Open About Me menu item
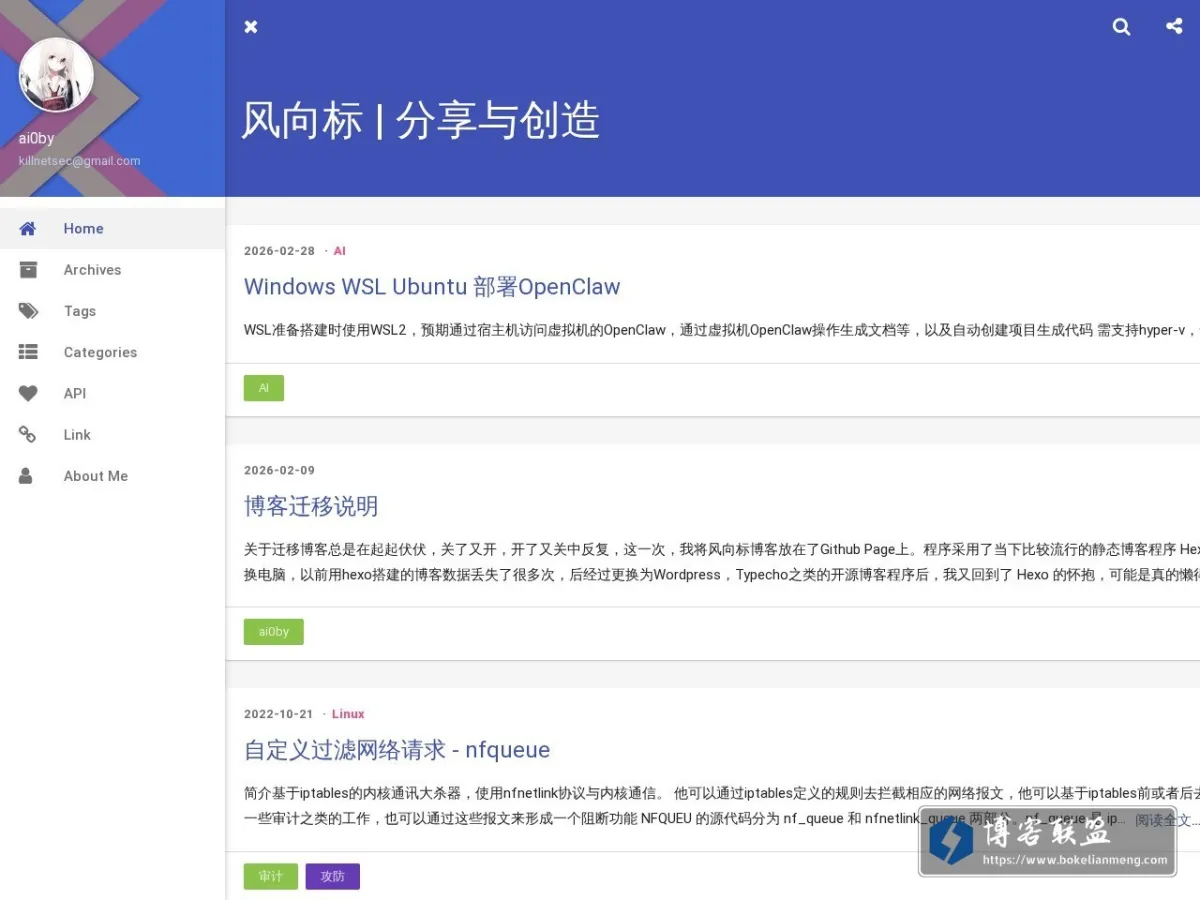Viewport: 1200px width, 900px height. pyautogui.click(x=112, y=476)
